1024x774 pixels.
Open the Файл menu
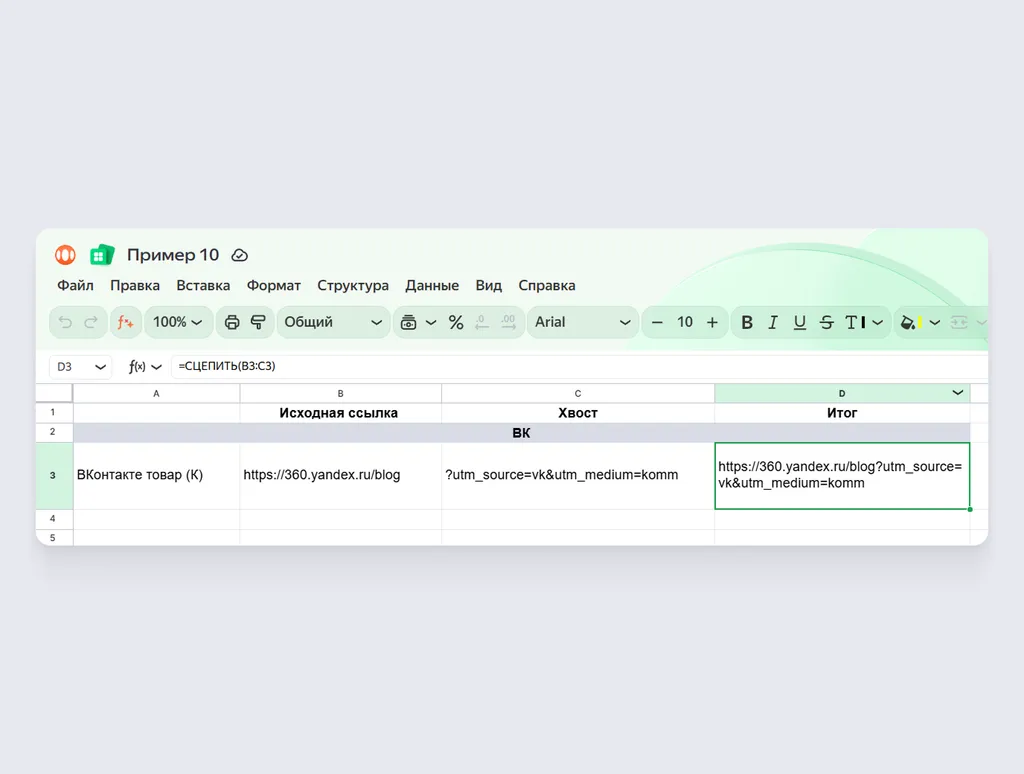(x=75, y=285)
